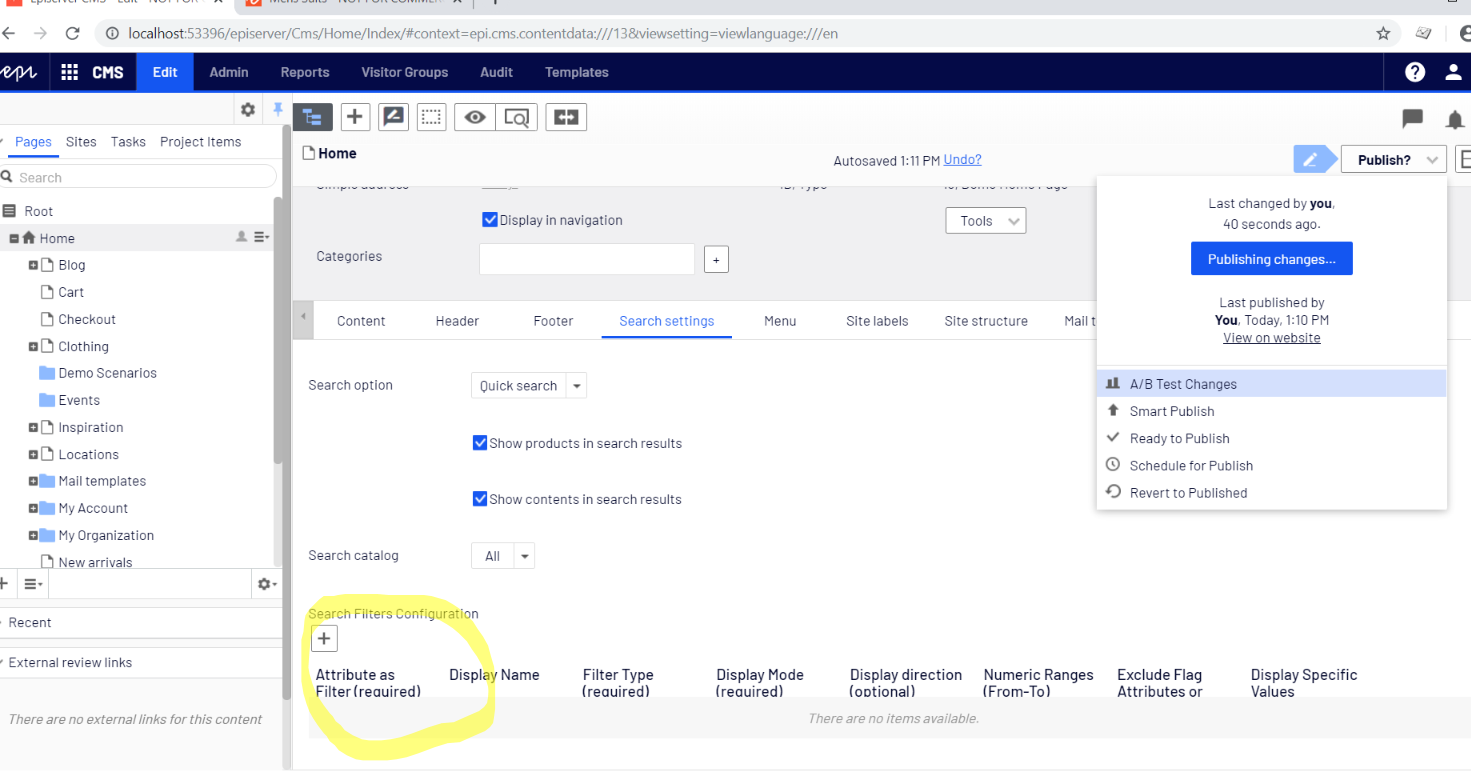Uncheck Show contents in search results
The width and height of the screenshot is (1471, 780).
480,499
